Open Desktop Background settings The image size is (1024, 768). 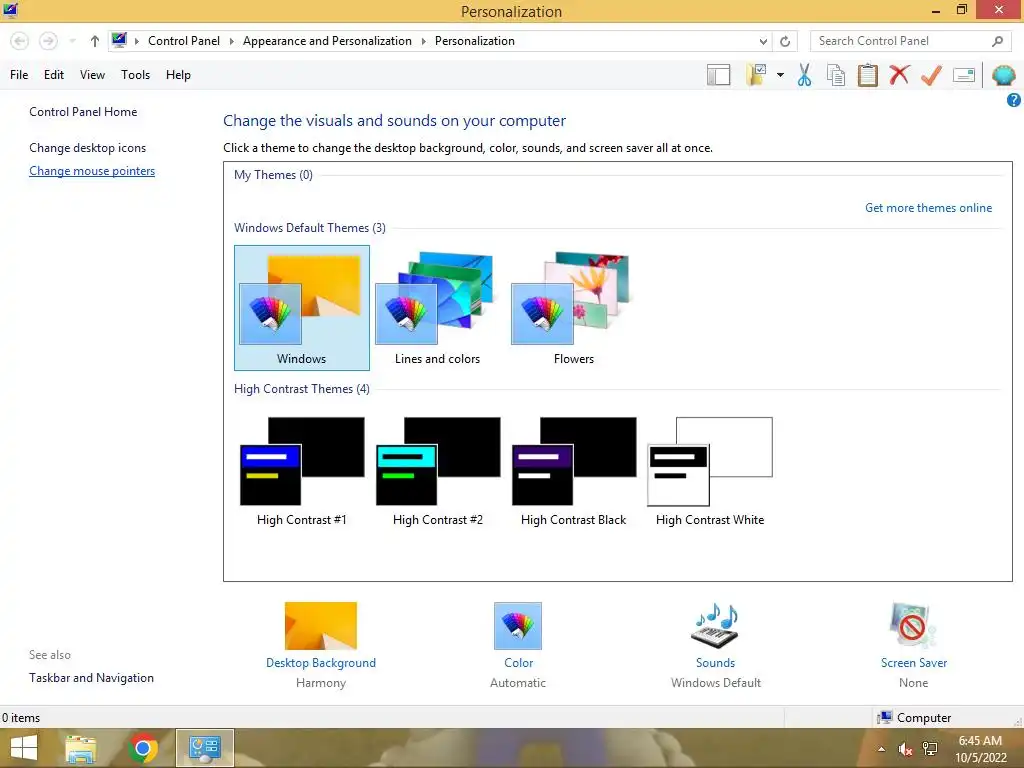point(321,645)
